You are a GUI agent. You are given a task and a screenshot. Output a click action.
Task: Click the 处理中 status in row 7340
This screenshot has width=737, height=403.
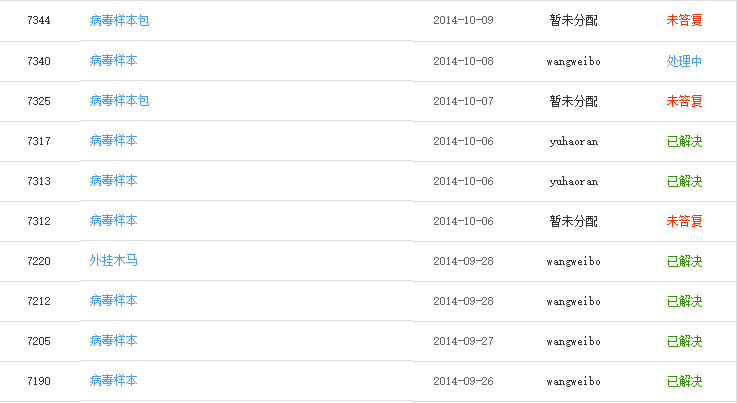click(684, 61)
